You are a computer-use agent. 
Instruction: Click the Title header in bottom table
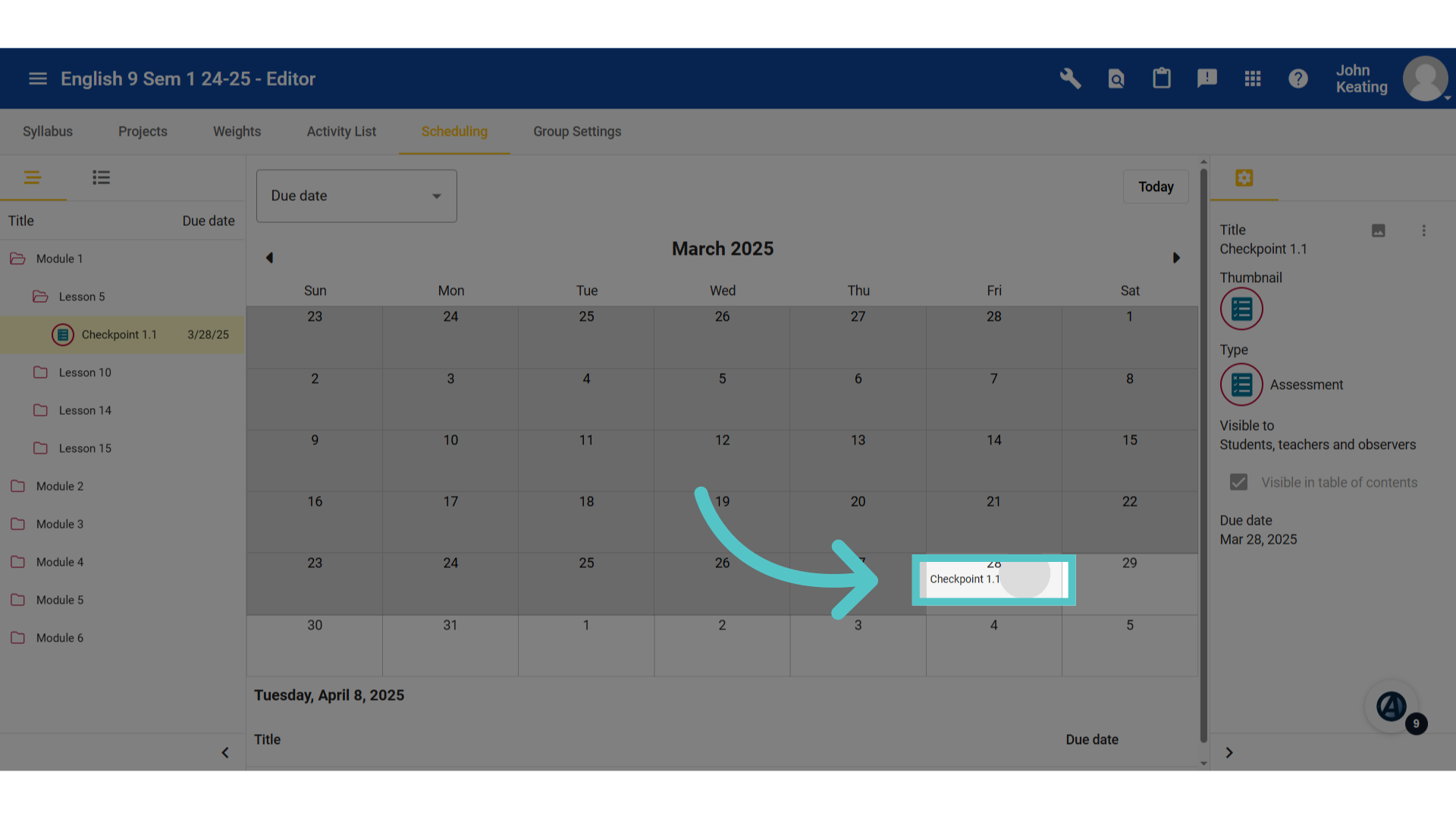[x=267, y=739]
